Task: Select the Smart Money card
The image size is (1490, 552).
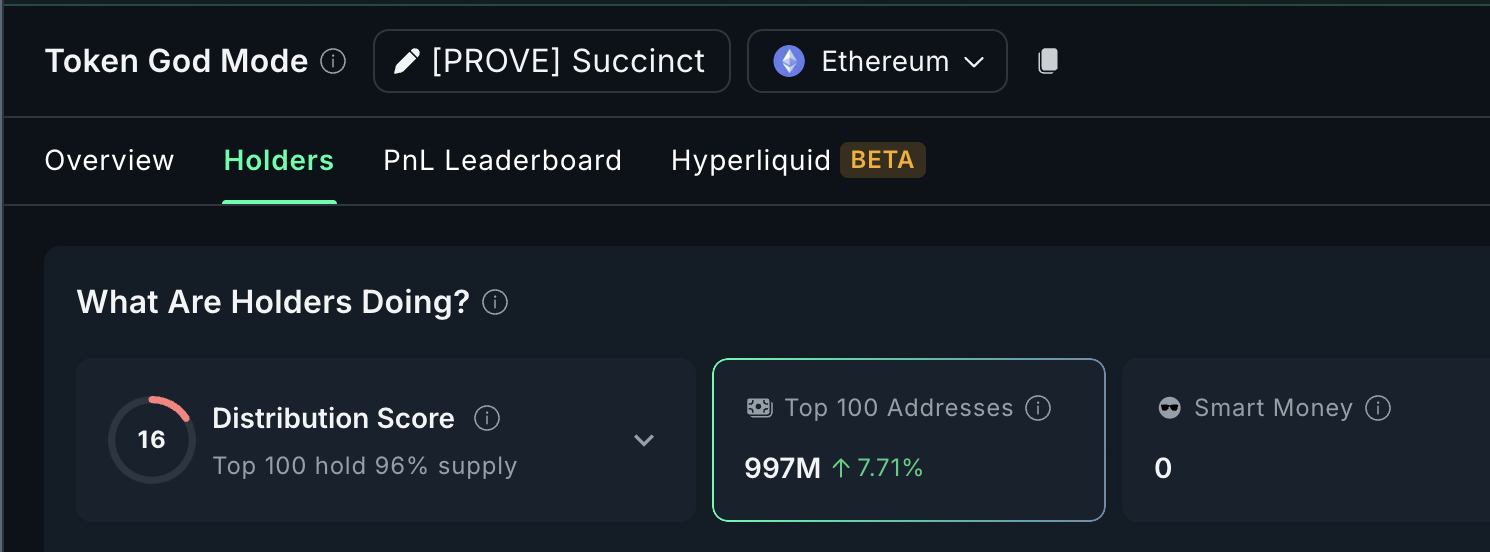Action: [1306, 440]
